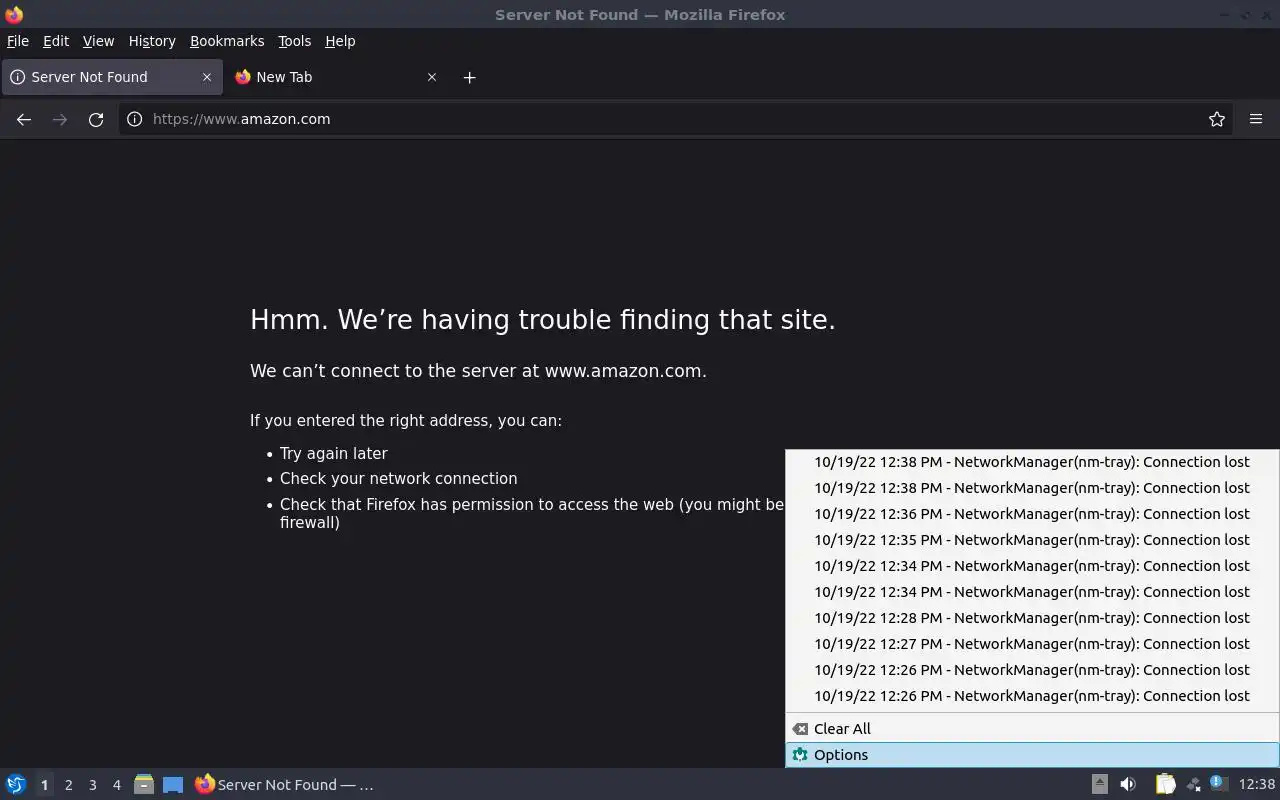
Task: Open the Tools menu
Action: click(294, 41)
